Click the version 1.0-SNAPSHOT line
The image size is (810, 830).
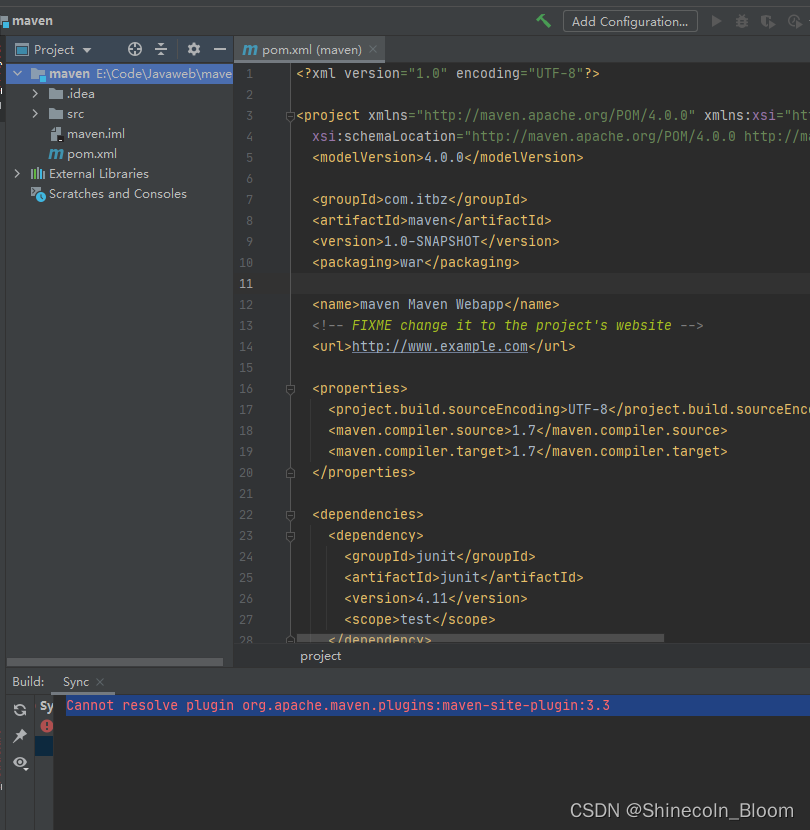[435, 241]
